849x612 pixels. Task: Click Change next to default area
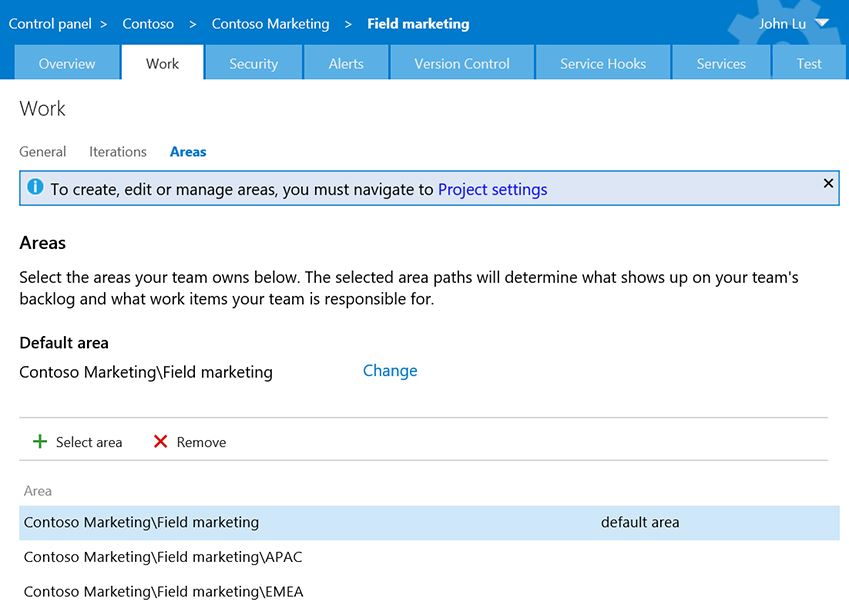390,370
